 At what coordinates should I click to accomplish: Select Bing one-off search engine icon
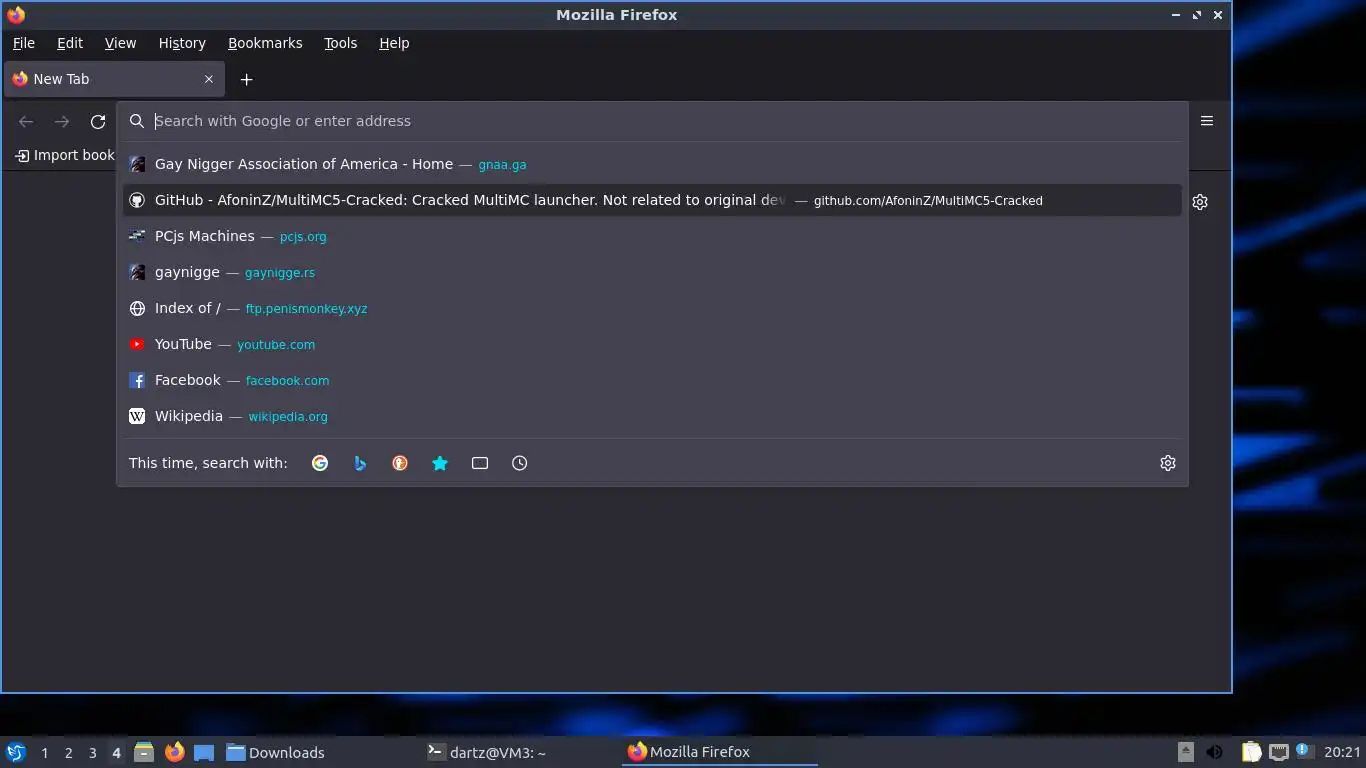click(x=360, y=463)
